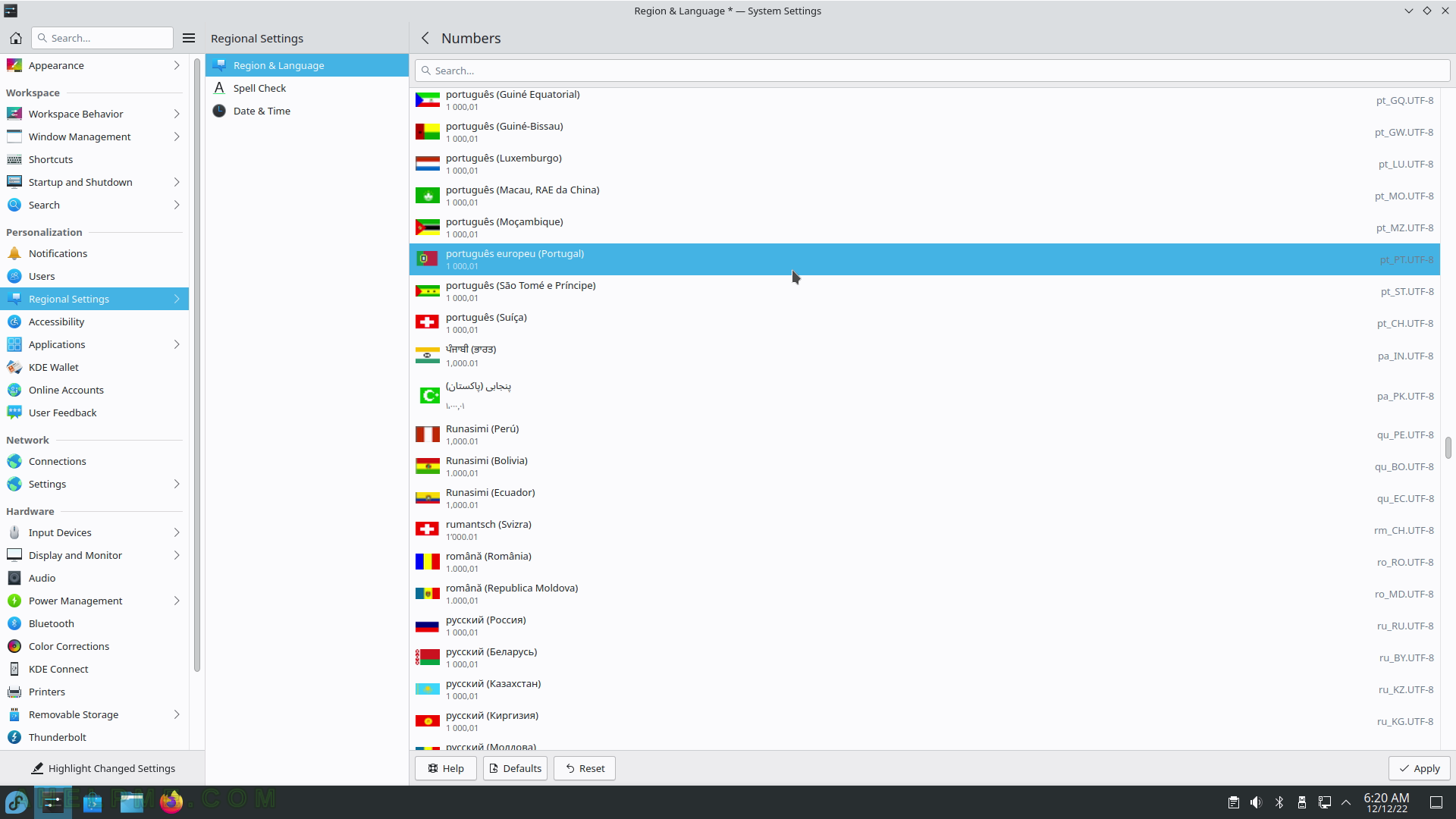
Task: Expand the Search category chevron
Action: [177, 205]
